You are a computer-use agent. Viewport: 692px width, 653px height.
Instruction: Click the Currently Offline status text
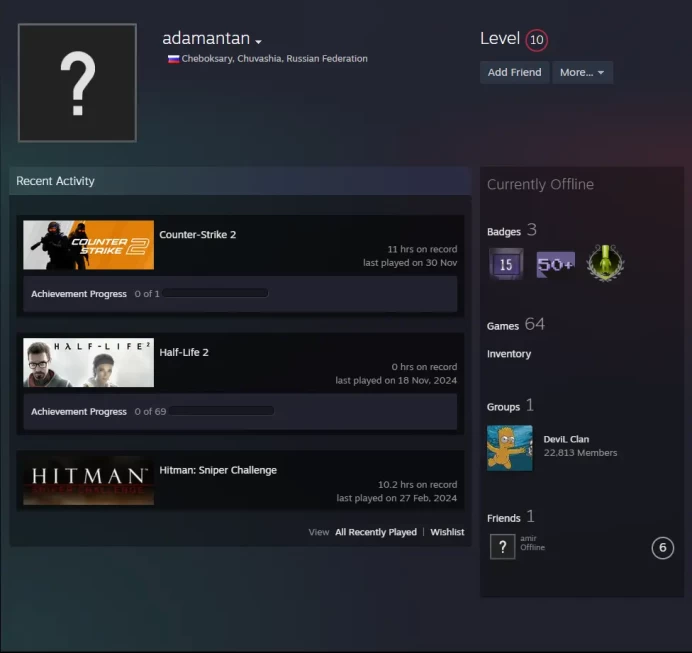540,184
